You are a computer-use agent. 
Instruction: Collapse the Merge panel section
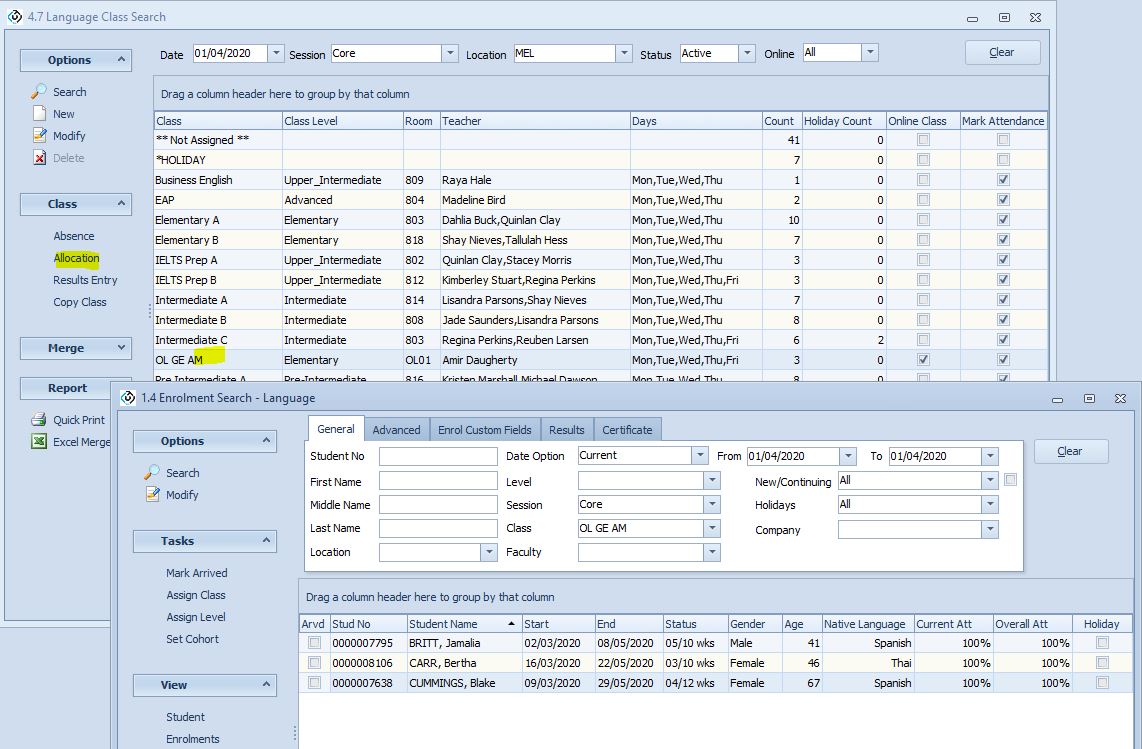(122, 348)
